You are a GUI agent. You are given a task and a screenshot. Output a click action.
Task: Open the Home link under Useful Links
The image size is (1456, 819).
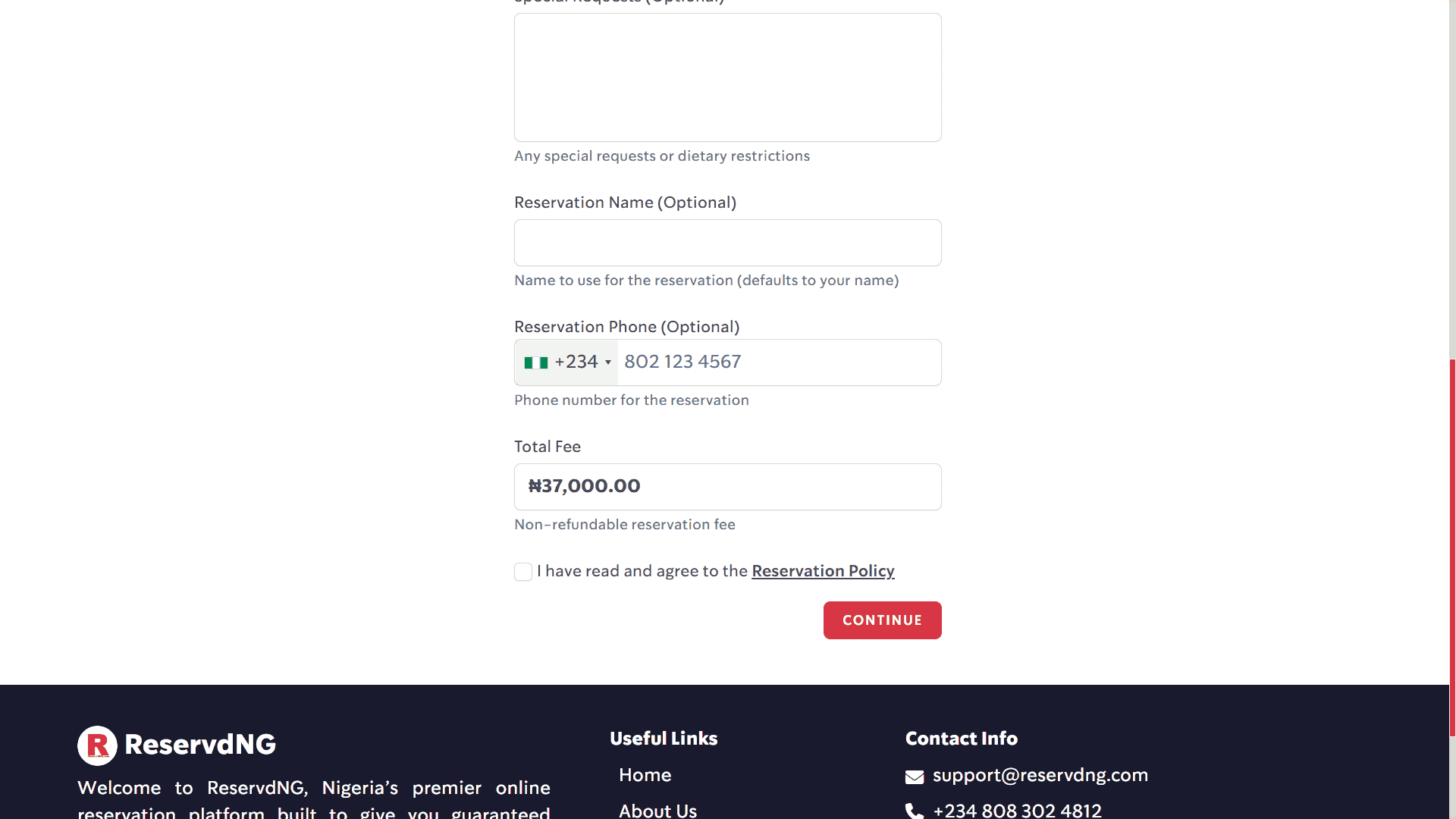coord(645,775)
